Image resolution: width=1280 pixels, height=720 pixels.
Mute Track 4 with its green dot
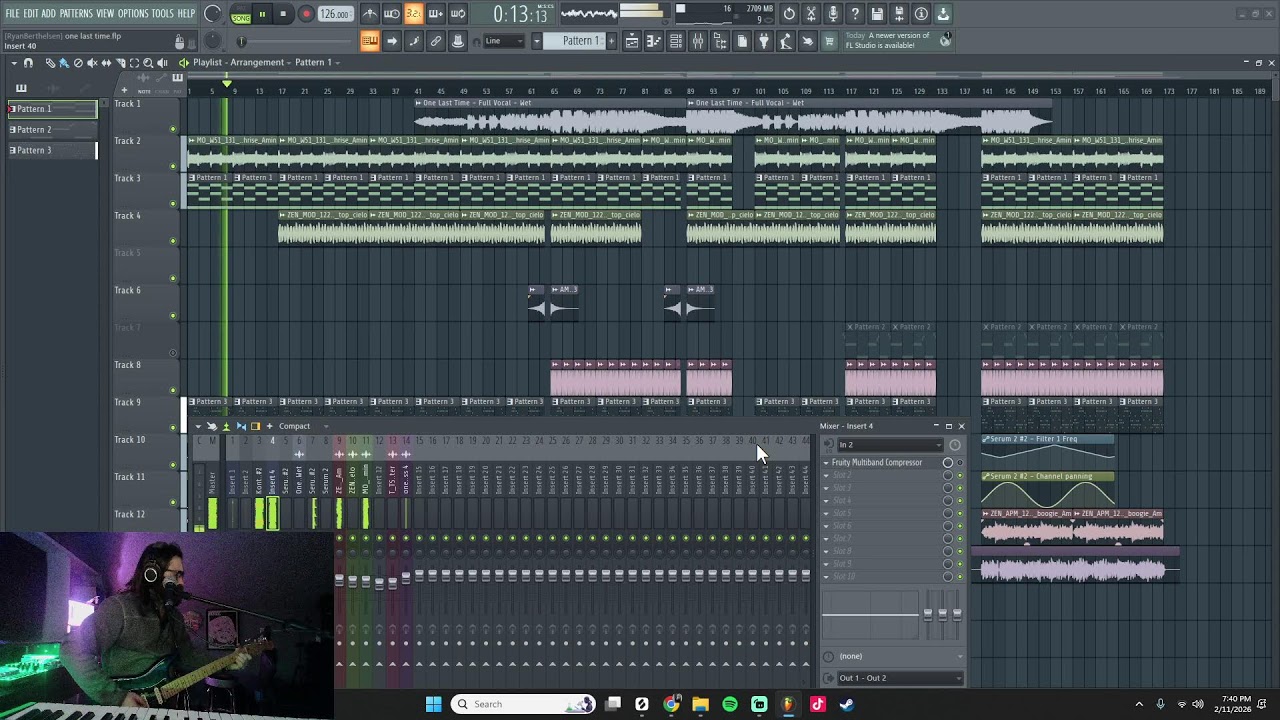click(173, 241)
